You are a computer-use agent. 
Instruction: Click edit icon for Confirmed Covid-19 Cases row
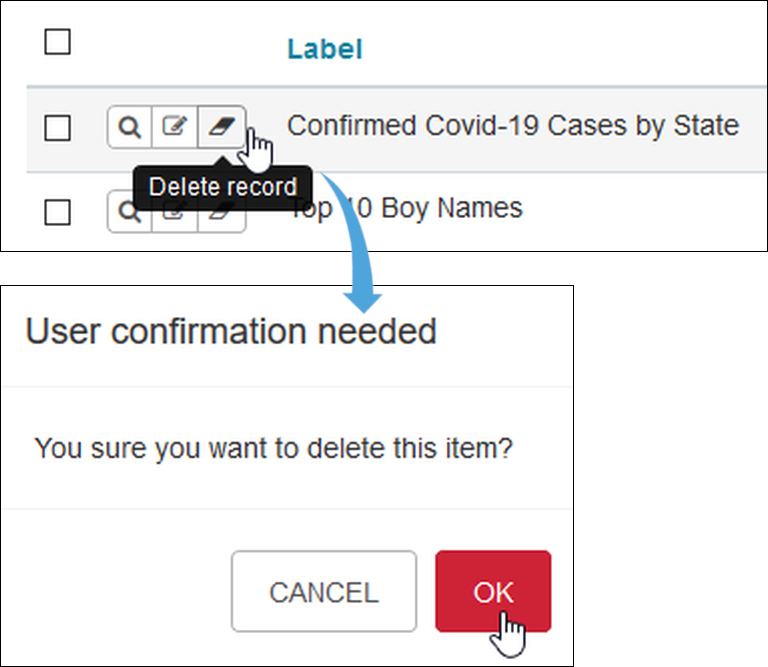click(175, 127)
